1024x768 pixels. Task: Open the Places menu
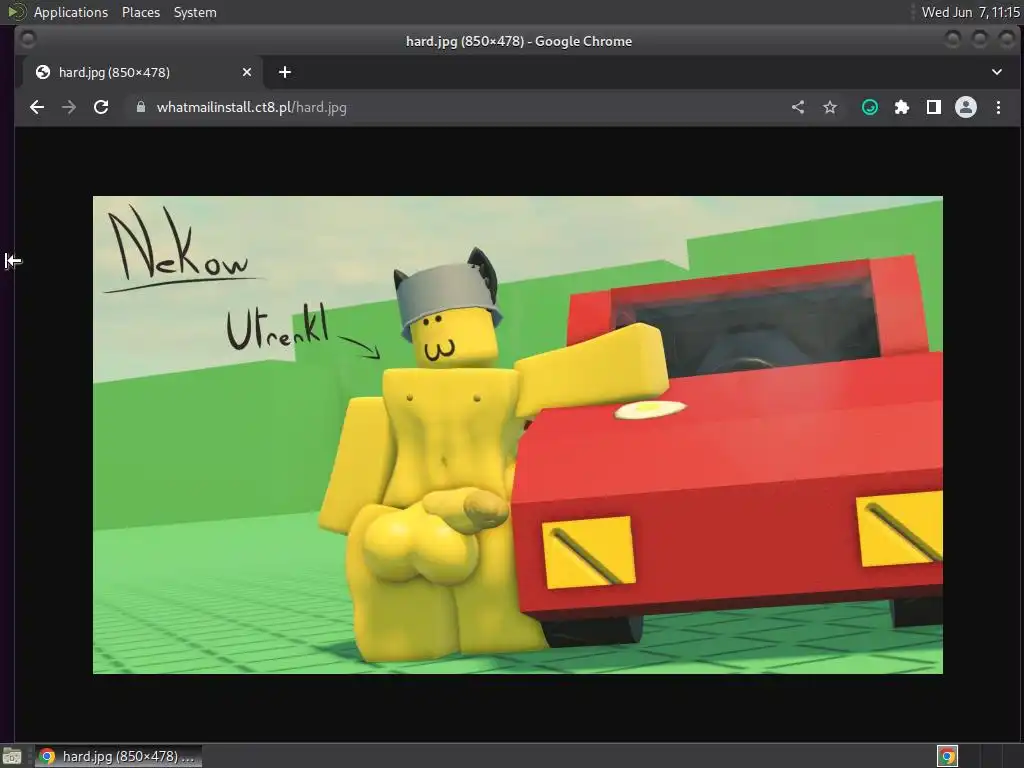[140, 12]
